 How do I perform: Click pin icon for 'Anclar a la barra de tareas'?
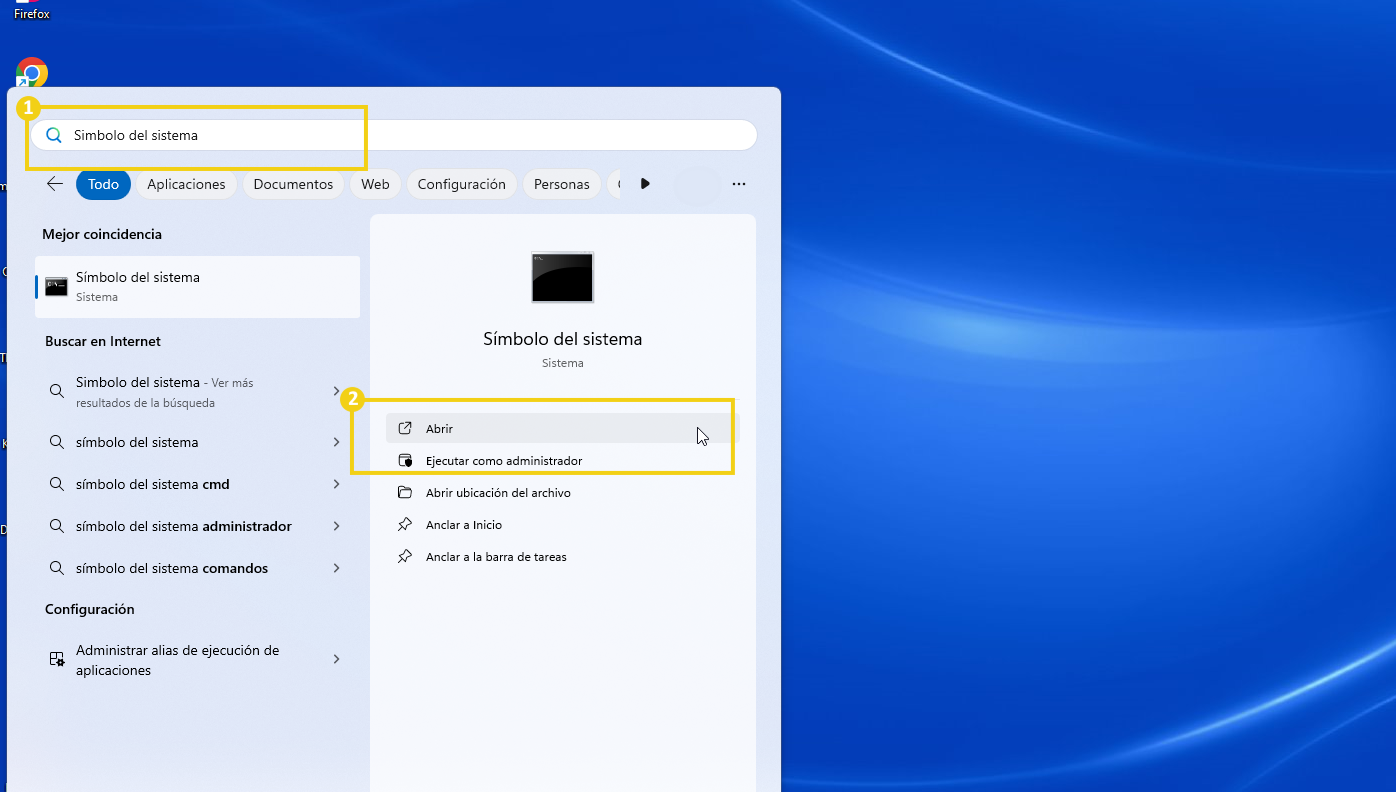coord(406,556)
